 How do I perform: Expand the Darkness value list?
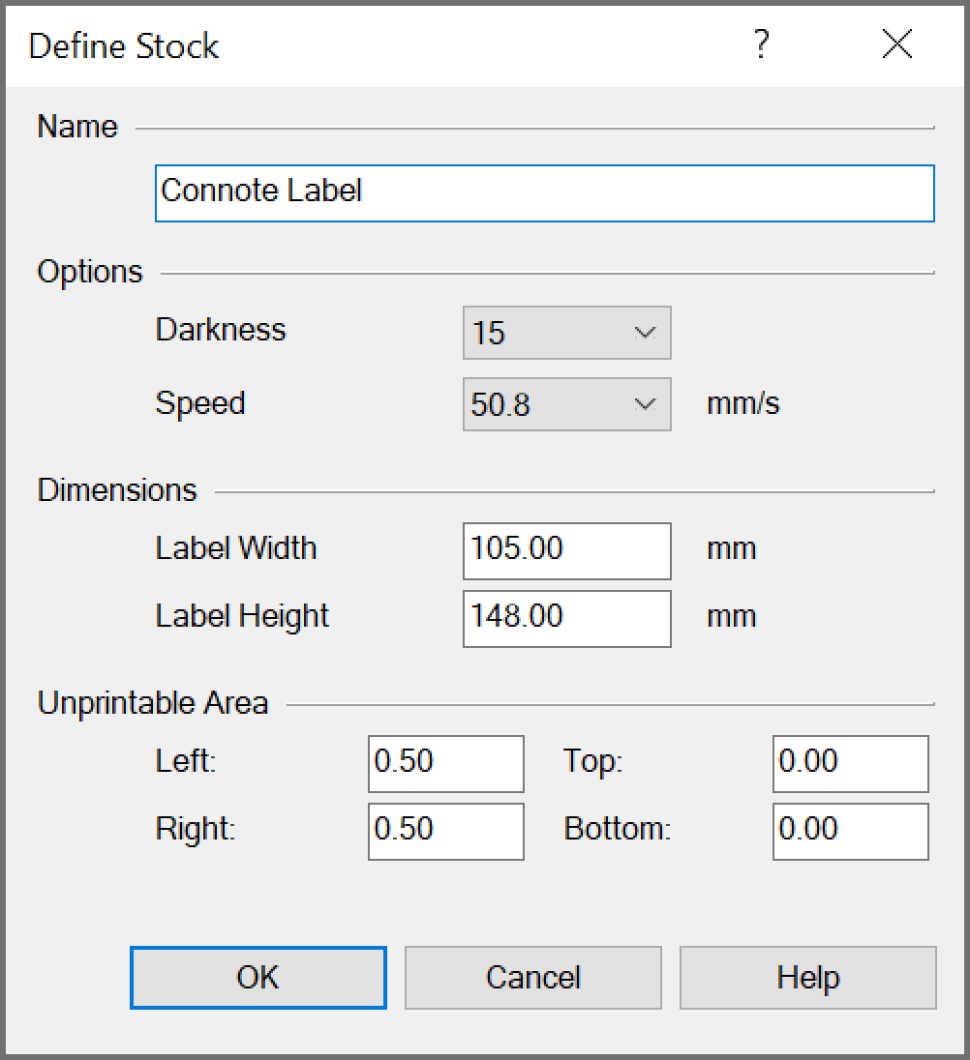(646, 333)
